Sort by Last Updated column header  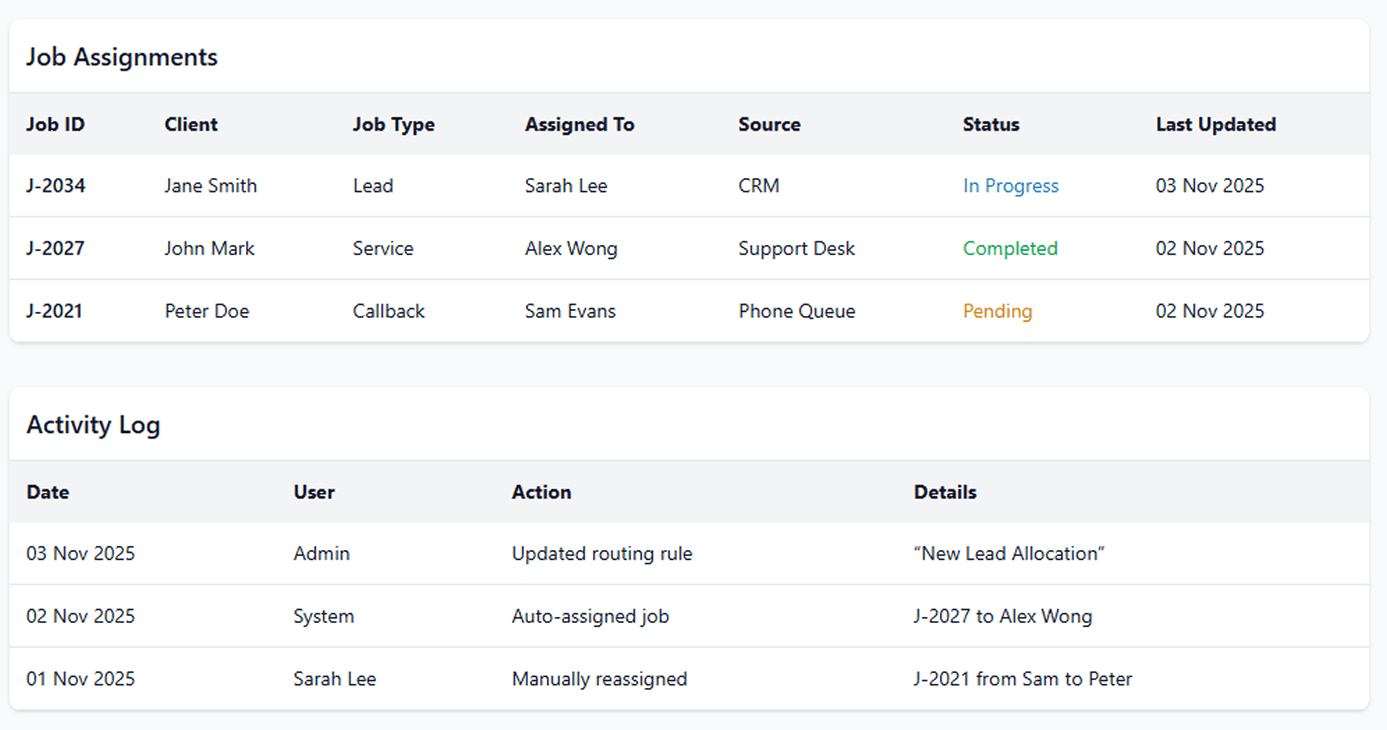pos(1215,125)
